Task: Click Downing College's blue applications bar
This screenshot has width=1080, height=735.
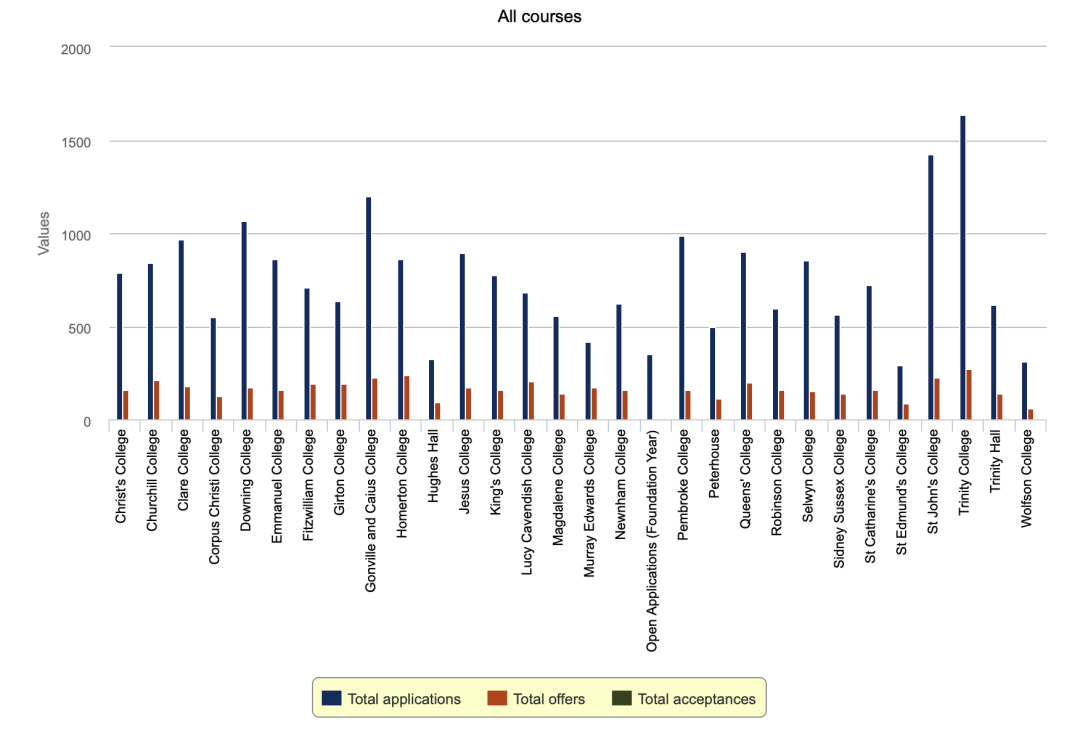Action: click(244, 321)
